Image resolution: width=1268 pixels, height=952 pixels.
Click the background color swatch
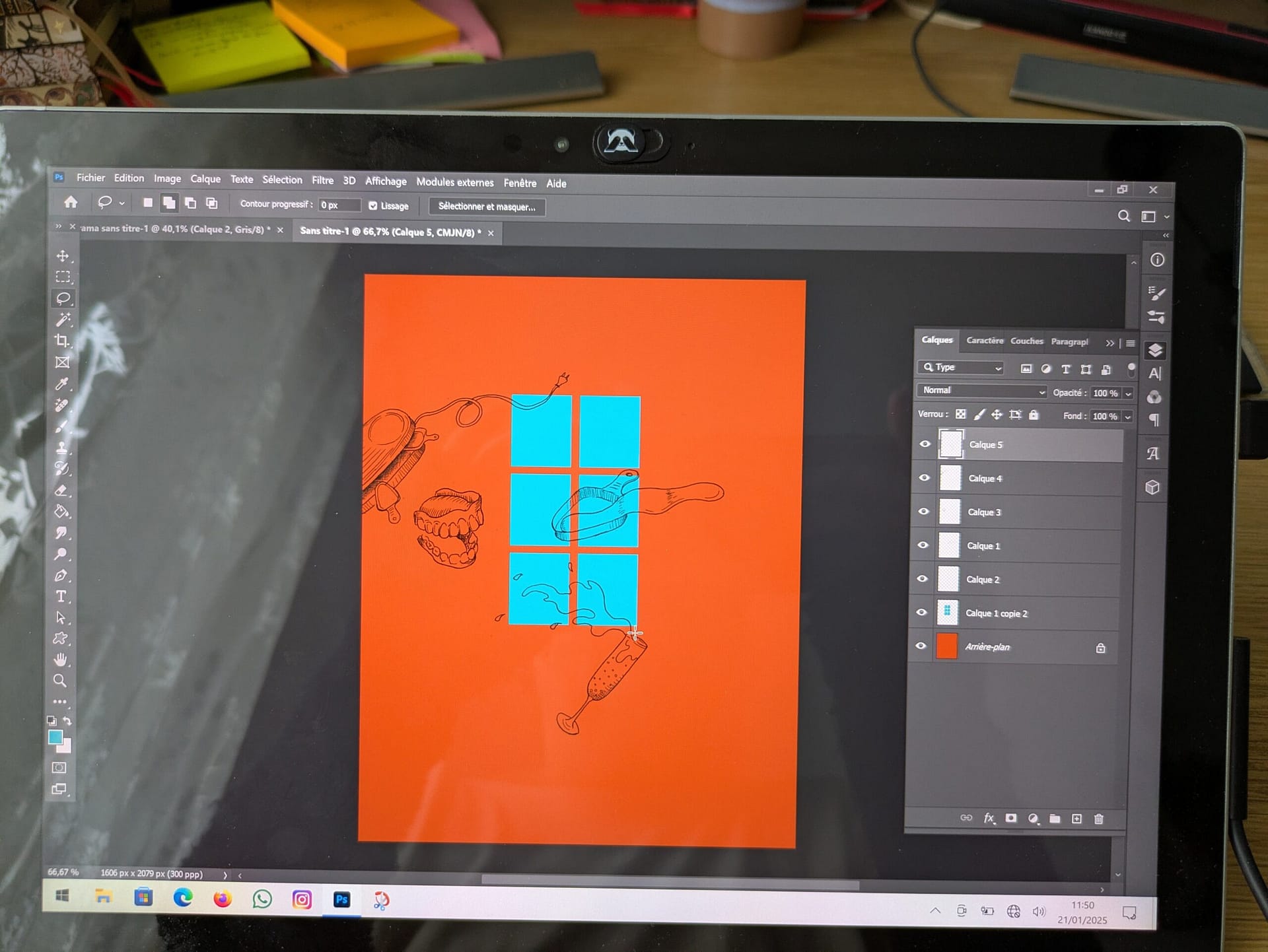point(65,746)
